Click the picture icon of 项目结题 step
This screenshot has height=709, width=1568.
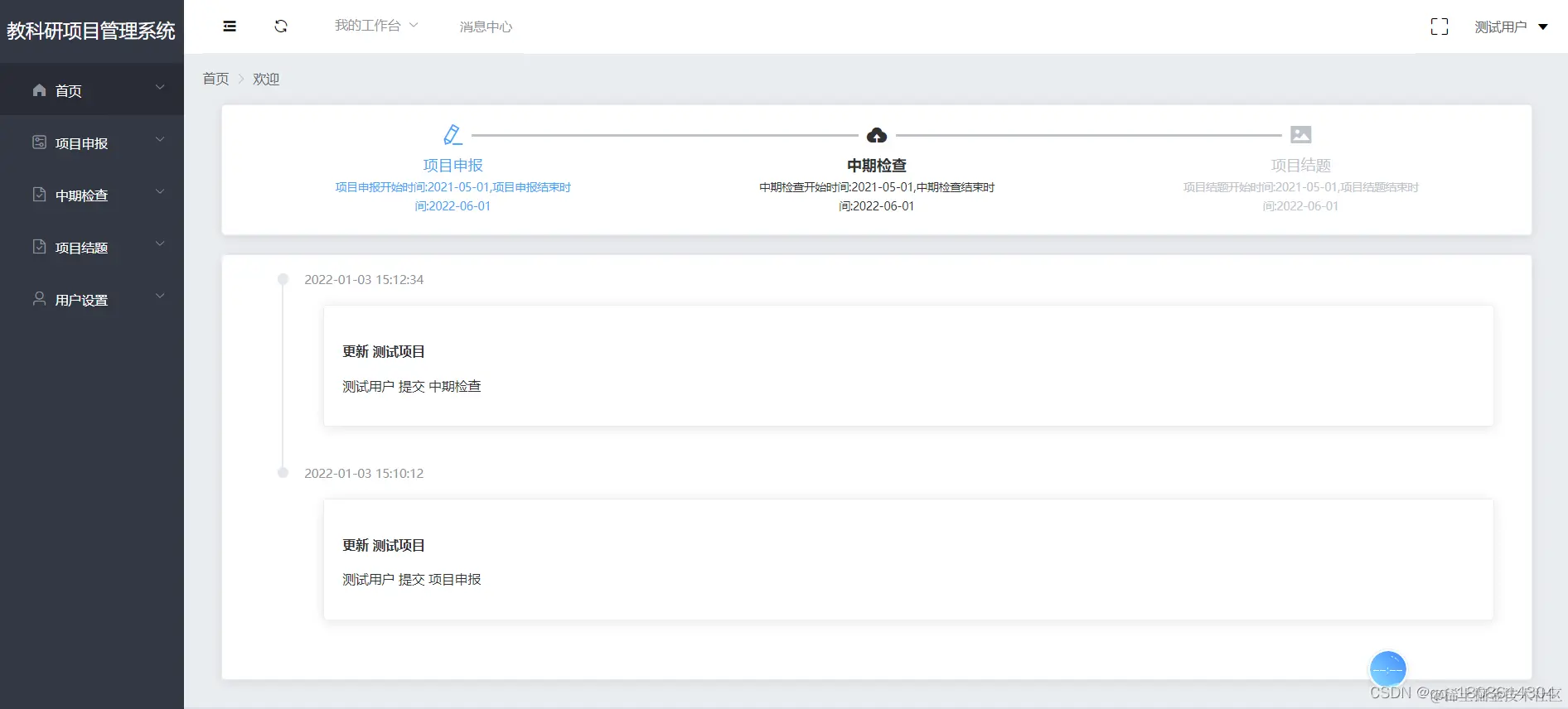1301,134
